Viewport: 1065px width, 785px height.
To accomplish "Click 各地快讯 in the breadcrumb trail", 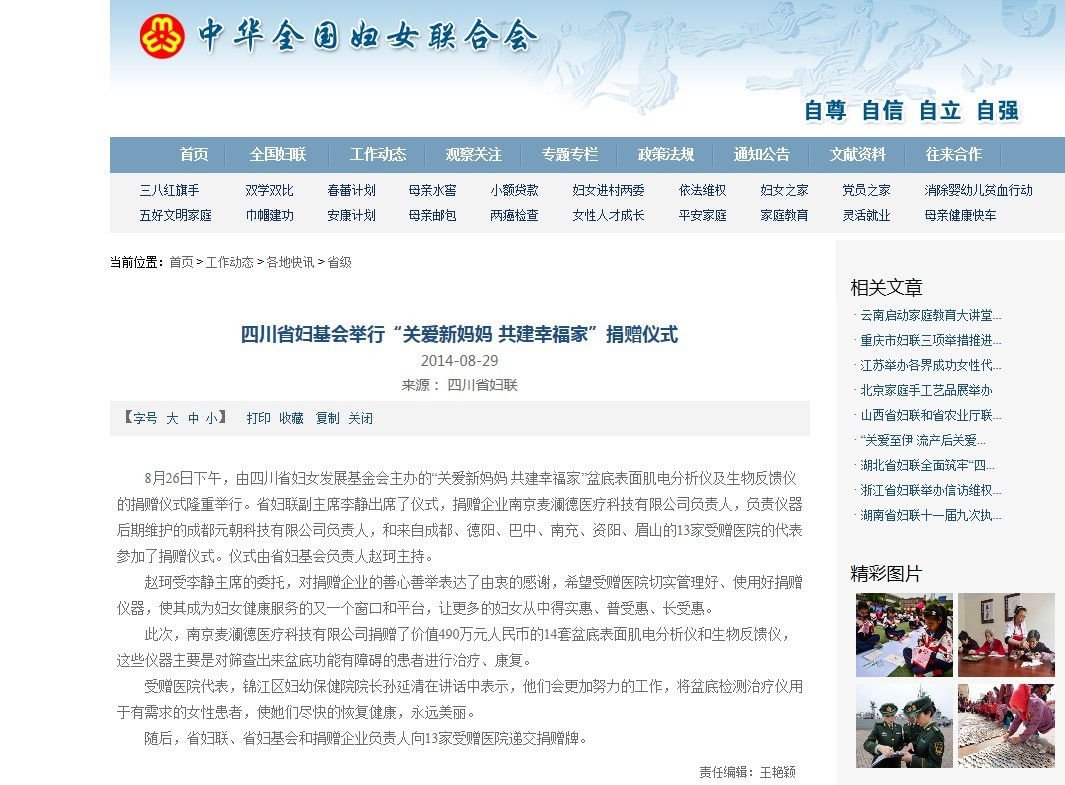I will 287,263.
